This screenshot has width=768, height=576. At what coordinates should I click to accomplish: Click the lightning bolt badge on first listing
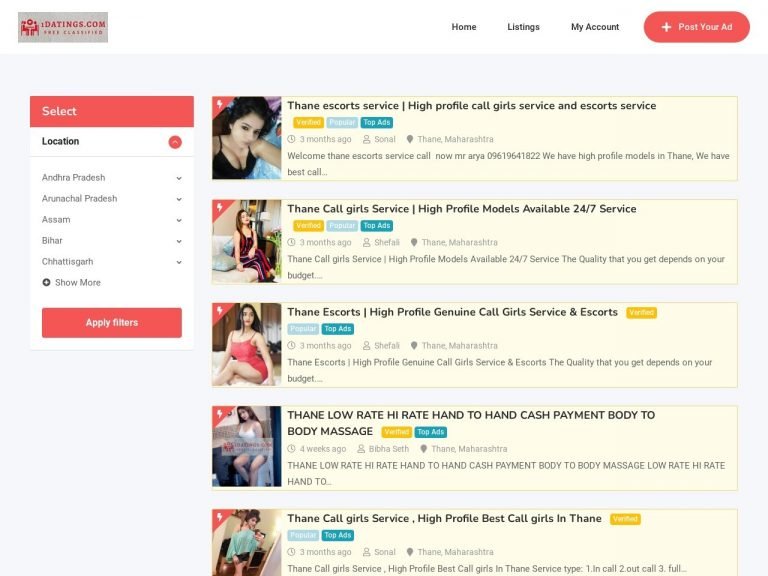(x=220, y=104)
